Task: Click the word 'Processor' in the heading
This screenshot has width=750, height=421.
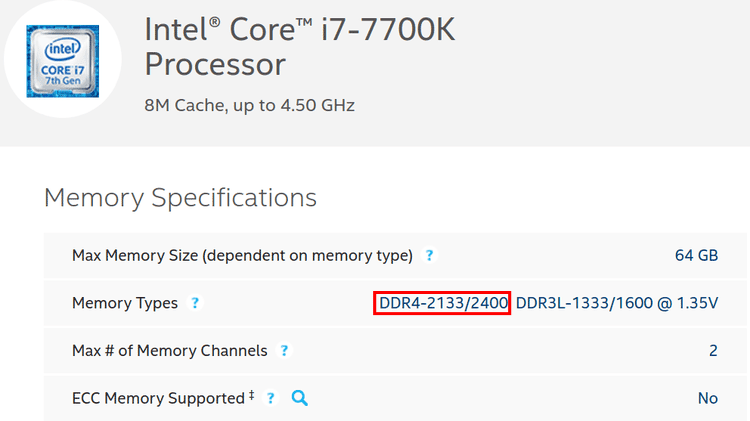Action: (x=215, y=65)
